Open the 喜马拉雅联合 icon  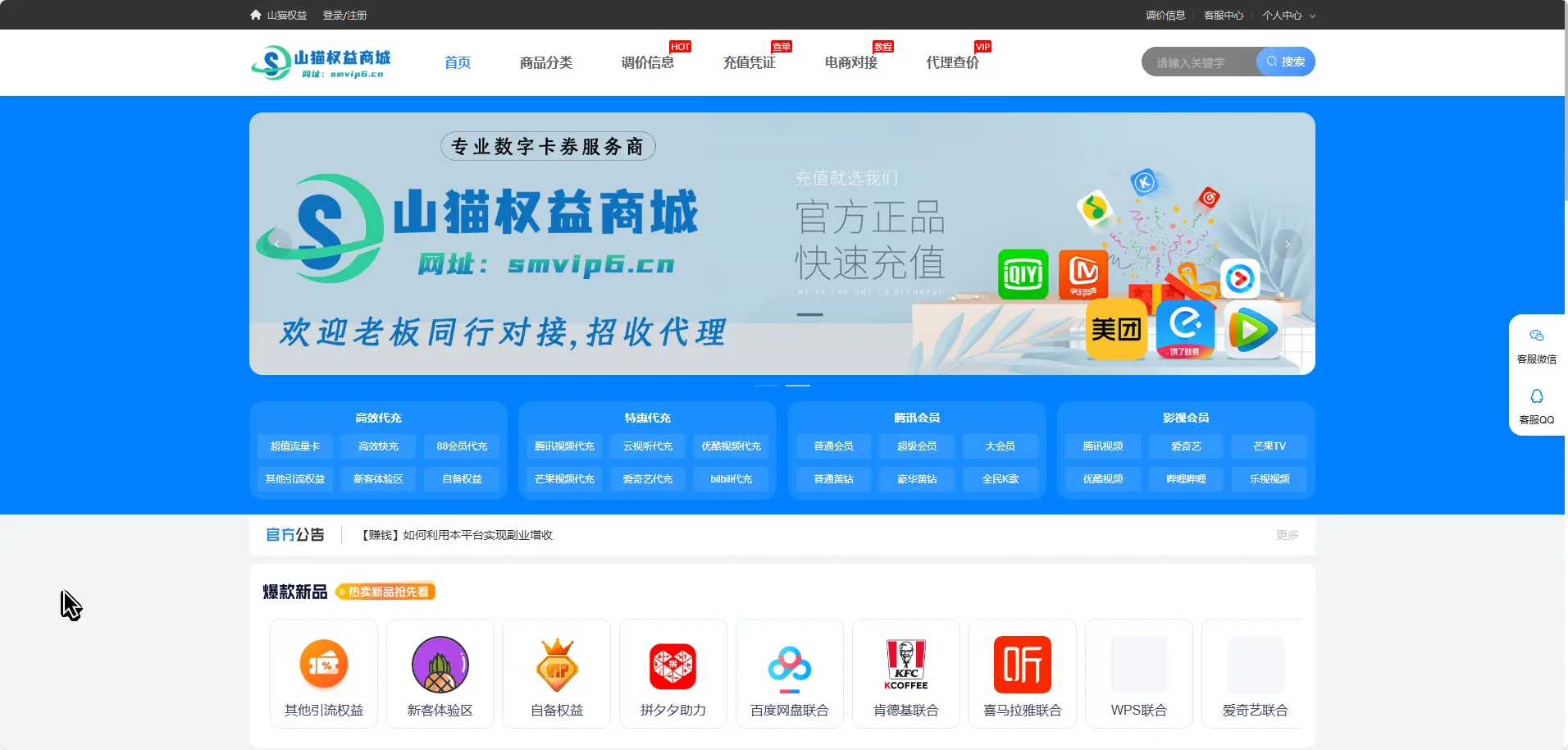click(x=1022, y=665)
